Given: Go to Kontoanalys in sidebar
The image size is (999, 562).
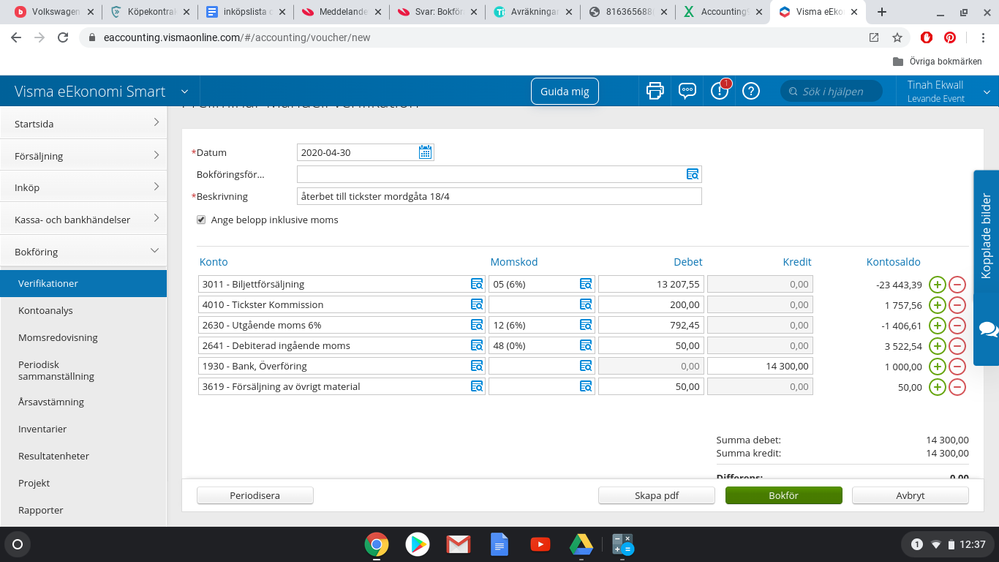Looking at the screenshot, I should pyautogui.click(x=45, y=310).
